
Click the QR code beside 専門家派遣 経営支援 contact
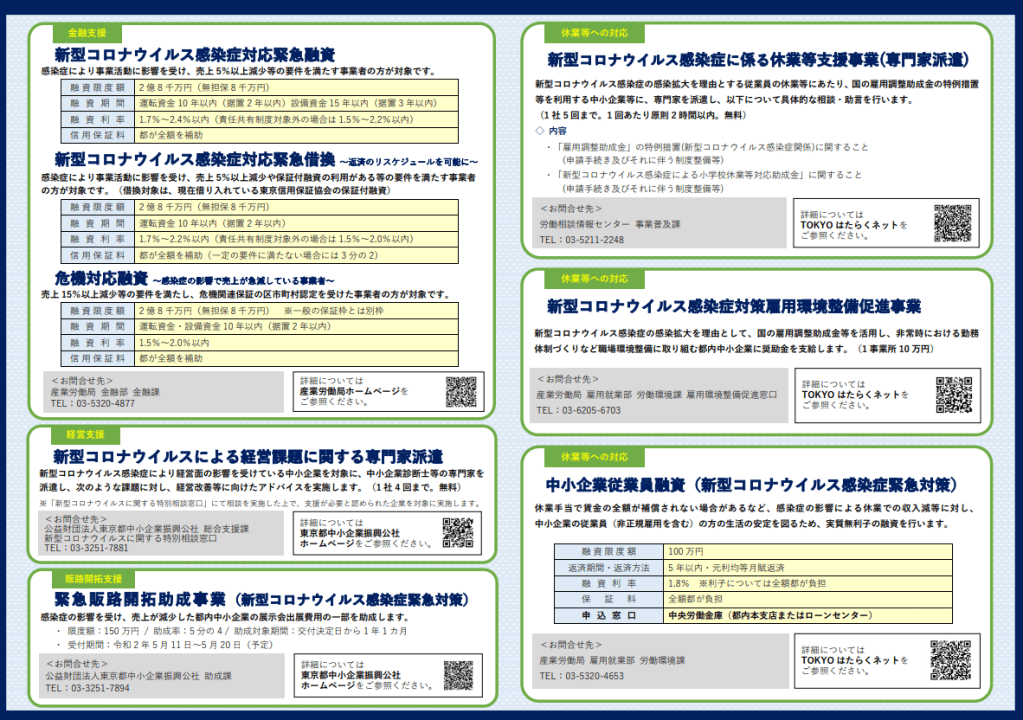pyautogui.click(x=458, y=535)
